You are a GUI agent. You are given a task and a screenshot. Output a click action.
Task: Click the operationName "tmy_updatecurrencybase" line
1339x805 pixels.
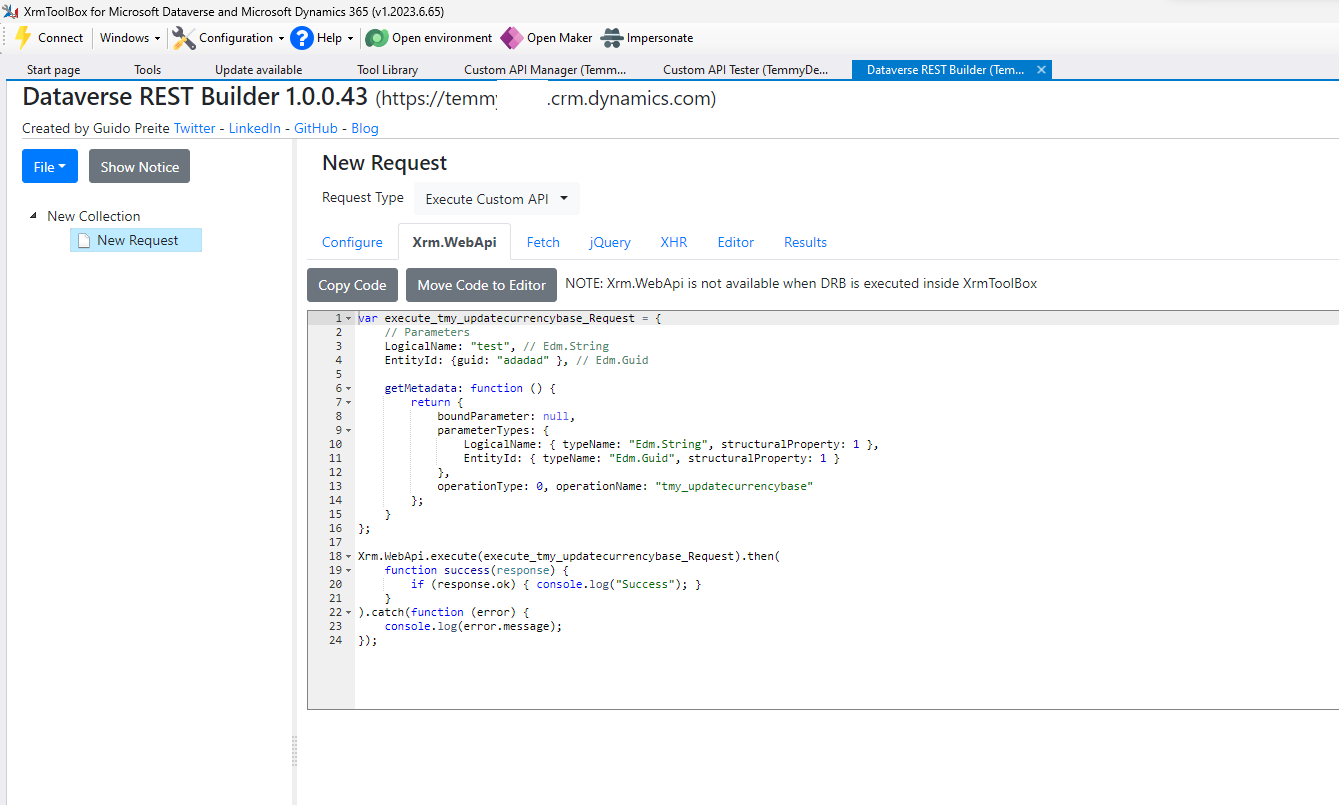(625, 486)
